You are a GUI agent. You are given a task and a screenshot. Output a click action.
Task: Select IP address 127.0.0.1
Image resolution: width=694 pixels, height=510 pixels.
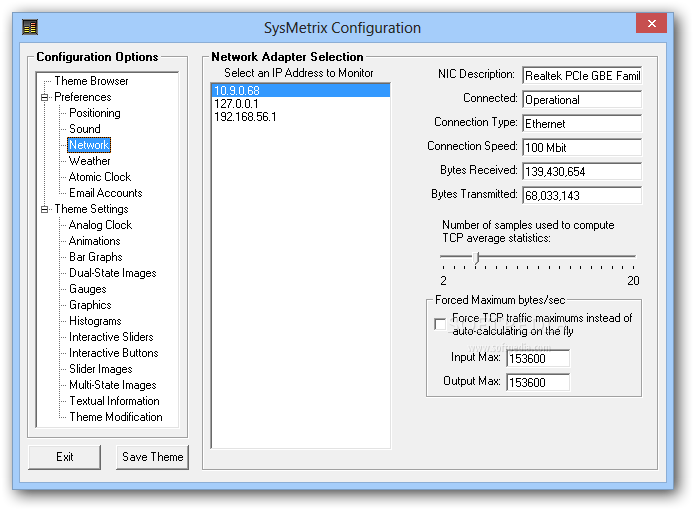coord(301,104)
